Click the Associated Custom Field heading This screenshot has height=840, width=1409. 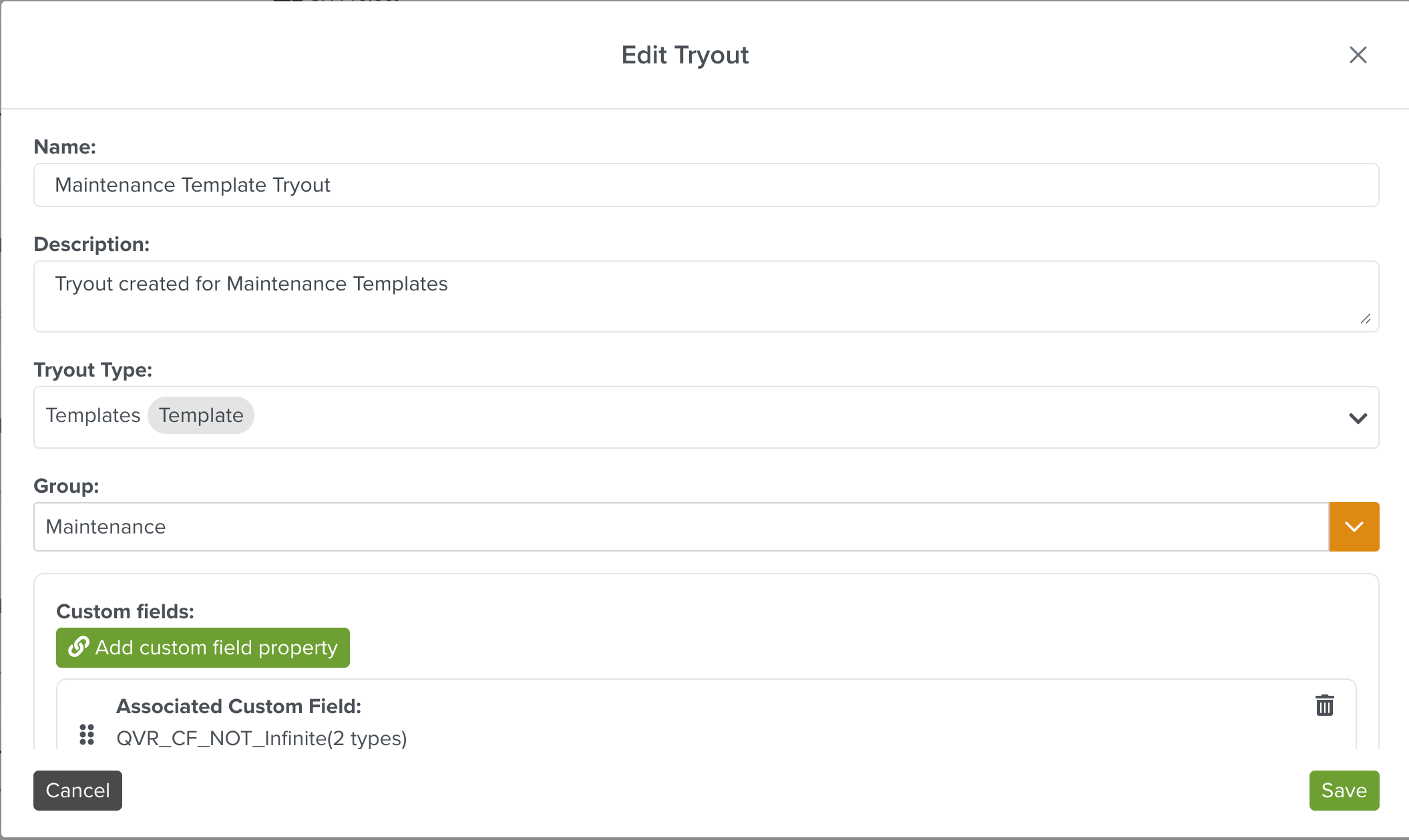[x=238, y=706]
